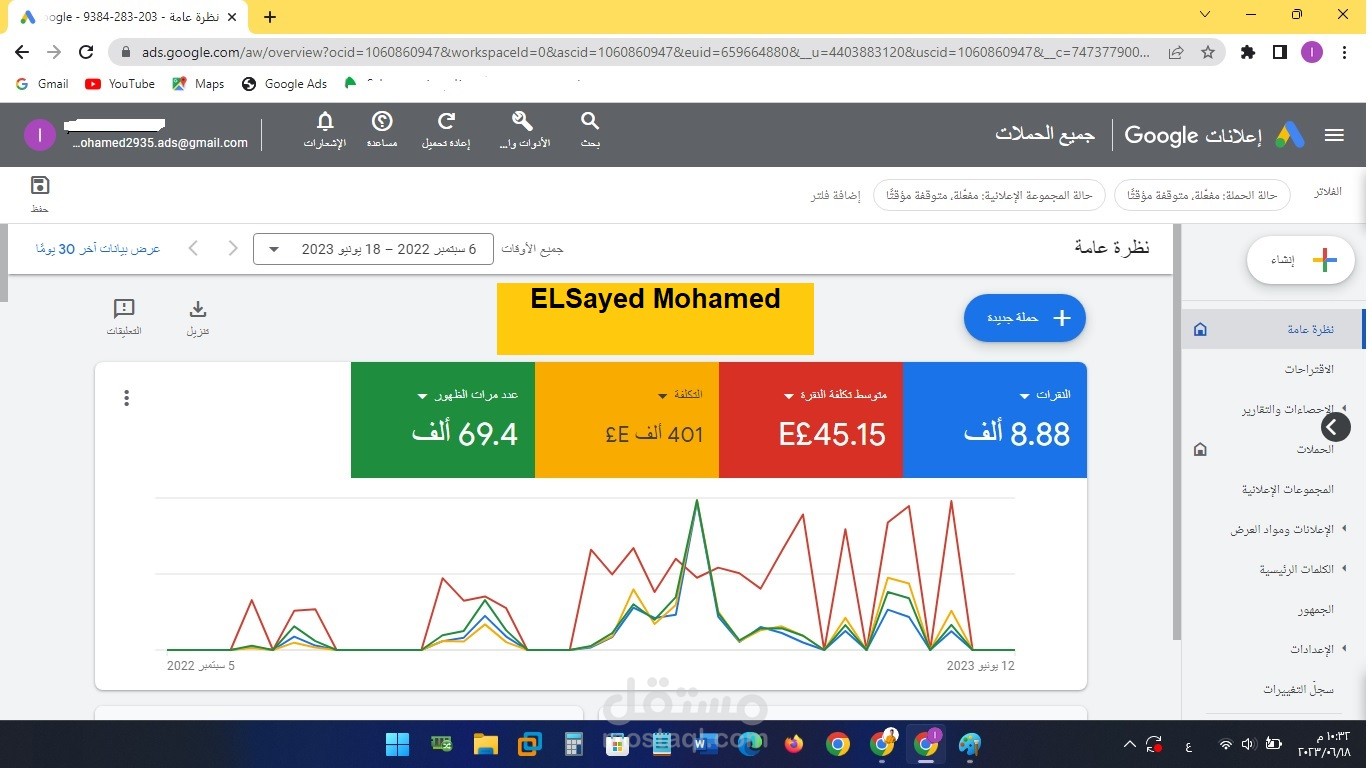Open the التكلفة metric dropdown

(663, 396)
